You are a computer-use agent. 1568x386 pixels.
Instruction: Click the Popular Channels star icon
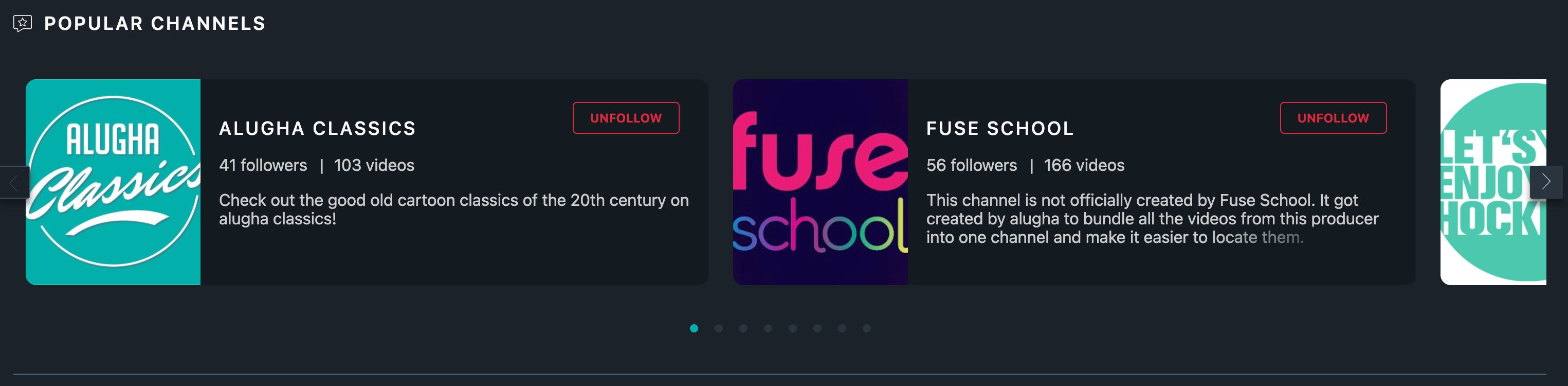click(23, 23)
